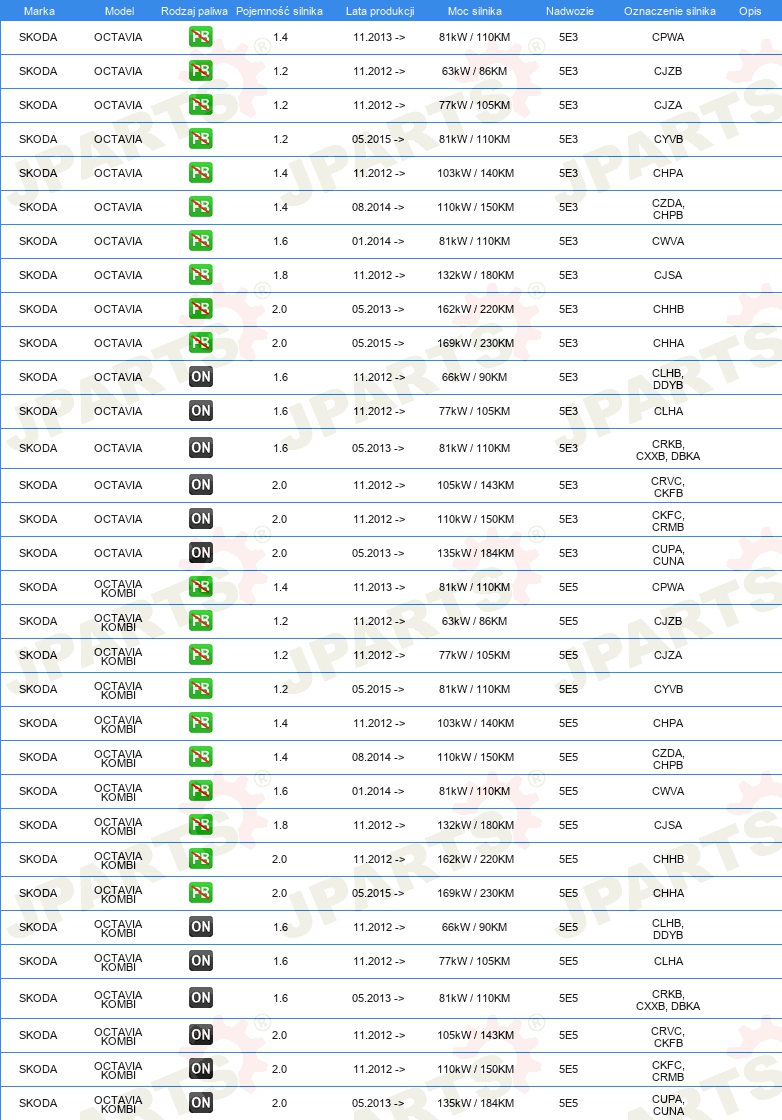Click ON diesel icon in OCTAVIA 5E3 CLHA row
Viewport: 782px width, 1120px height.
pos(201,411)
